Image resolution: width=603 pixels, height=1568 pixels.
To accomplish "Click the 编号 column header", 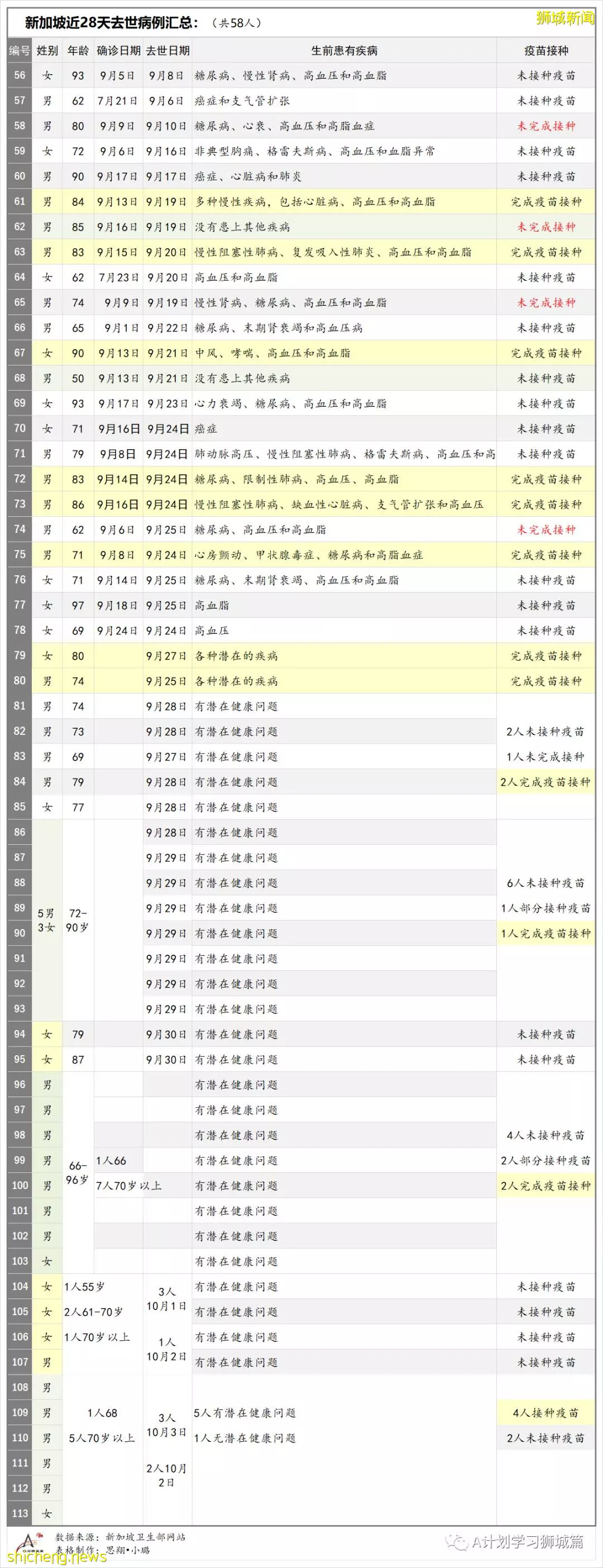I will pyautogui.click(x=20, y=51).
